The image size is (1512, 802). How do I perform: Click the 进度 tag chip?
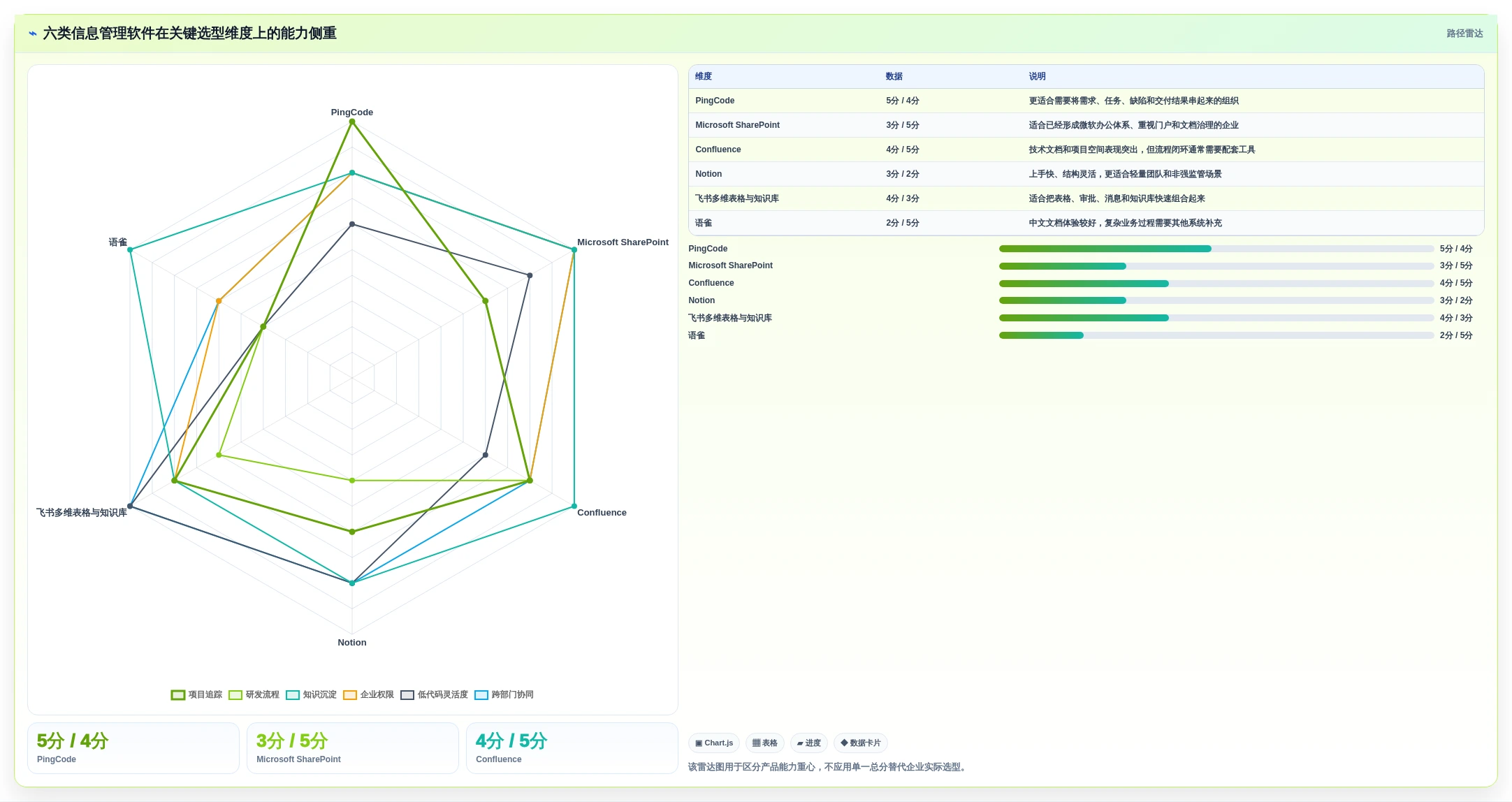pos(809,743)
